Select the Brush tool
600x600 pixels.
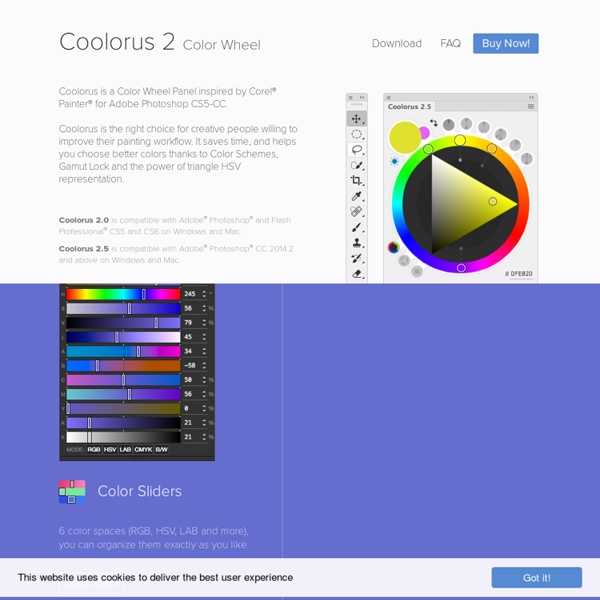(x=357, y=227)
